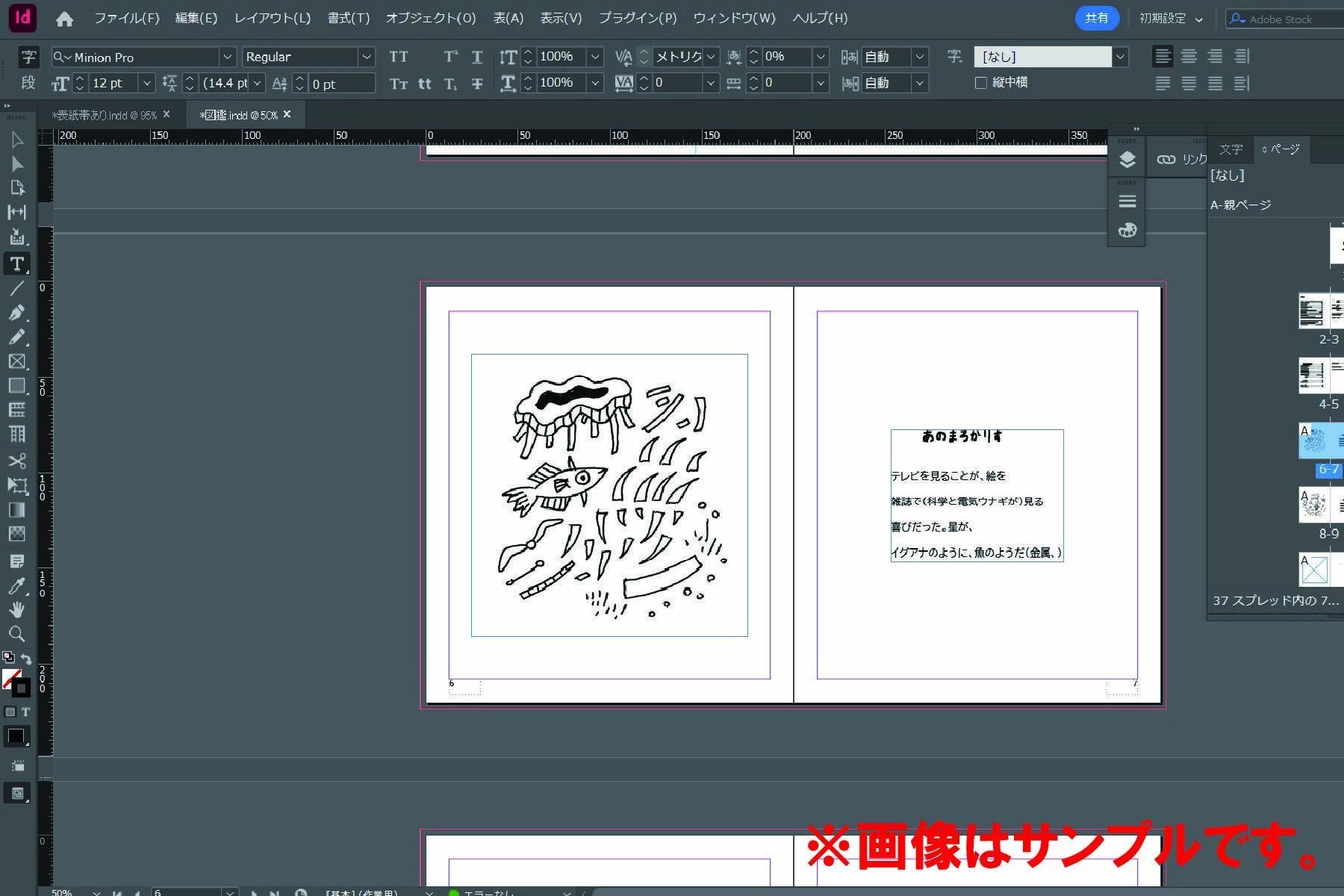
Task: Click the fill and stroke color swatch
Action: point(13,681)
